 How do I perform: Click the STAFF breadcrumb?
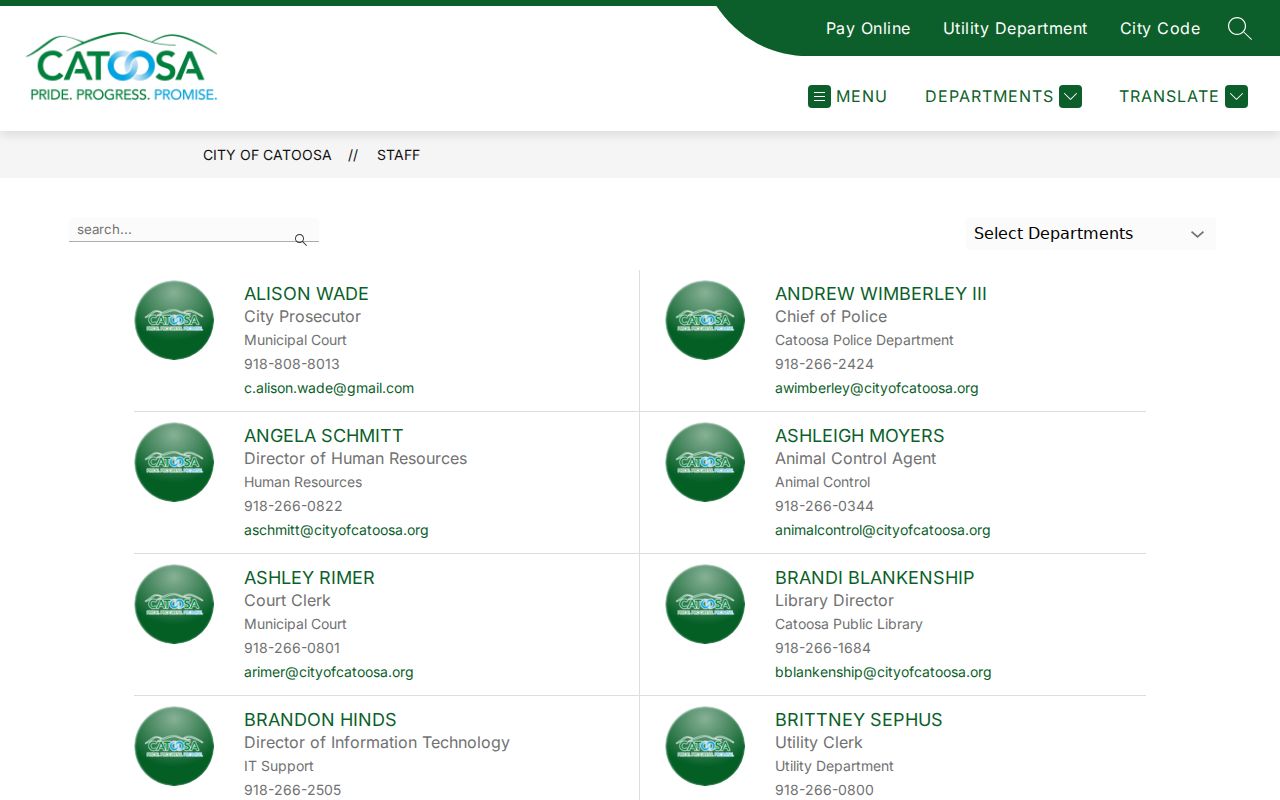(398, 155)
